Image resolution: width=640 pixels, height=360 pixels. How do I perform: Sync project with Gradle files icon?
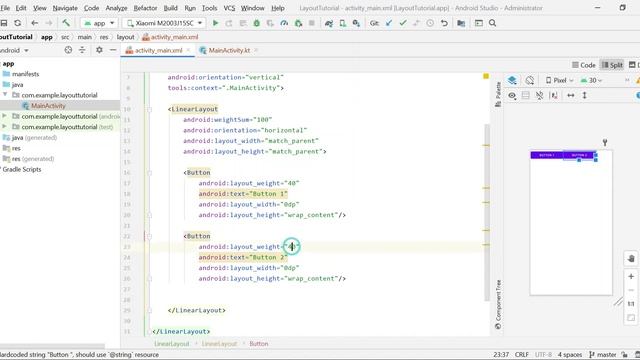click(329, 23)
